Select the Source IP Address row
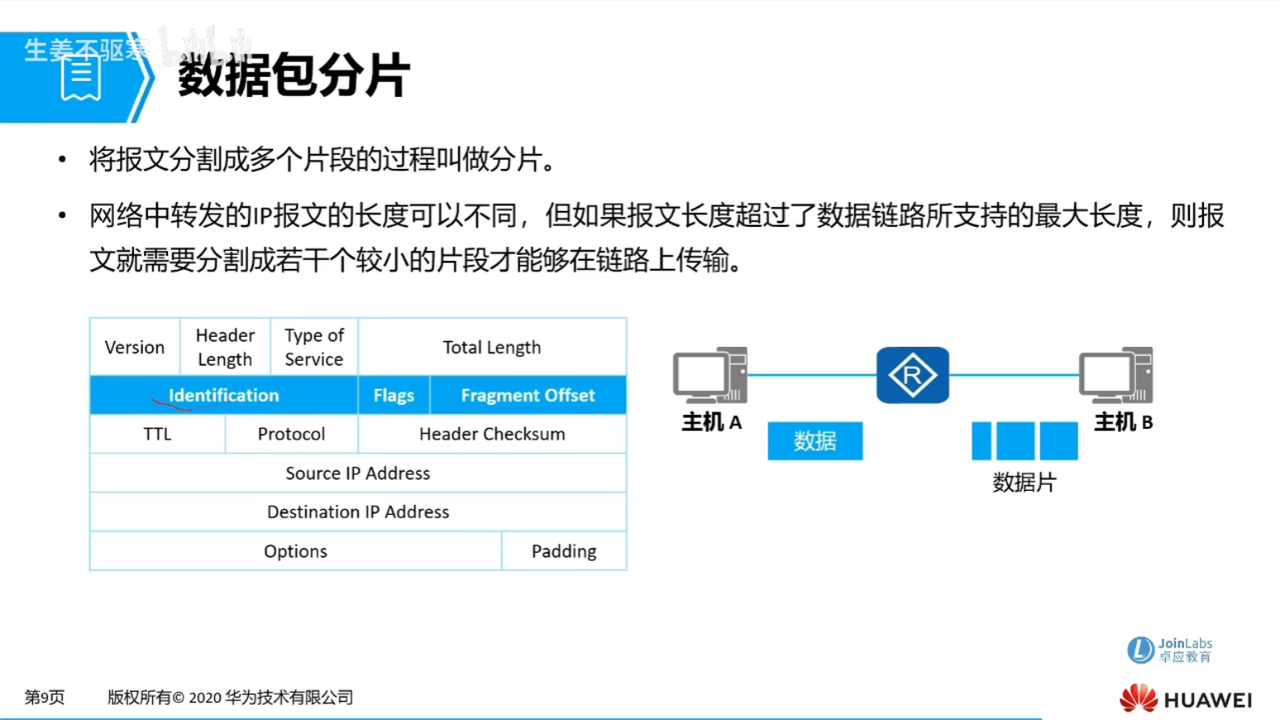Viewport: 1280px width, 720px height. click(x=358, y=473)
